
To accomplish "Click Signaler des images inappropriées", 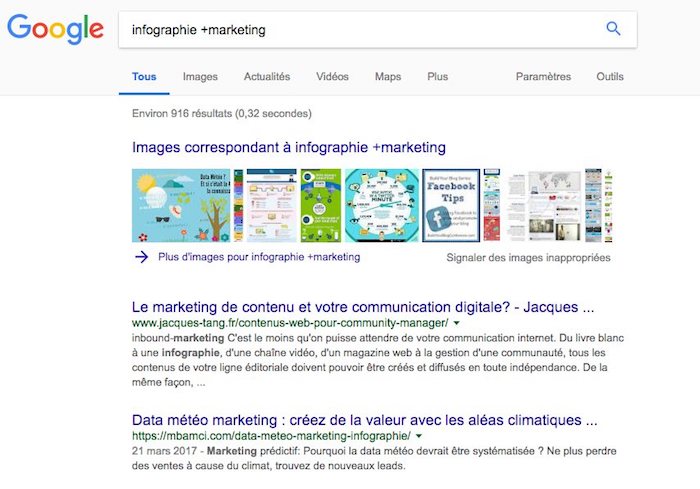I will tap(528, 257).
